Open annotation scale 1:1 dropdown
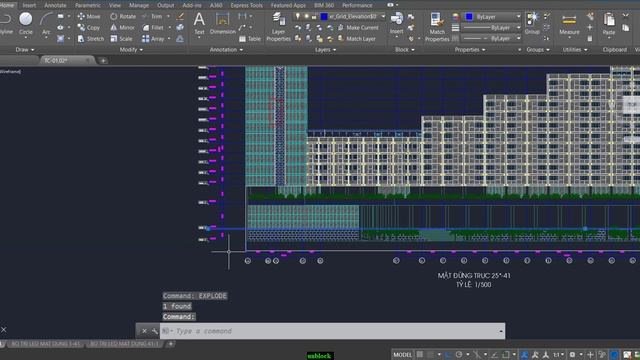640x360 pixels. click(x=558, y=355)
